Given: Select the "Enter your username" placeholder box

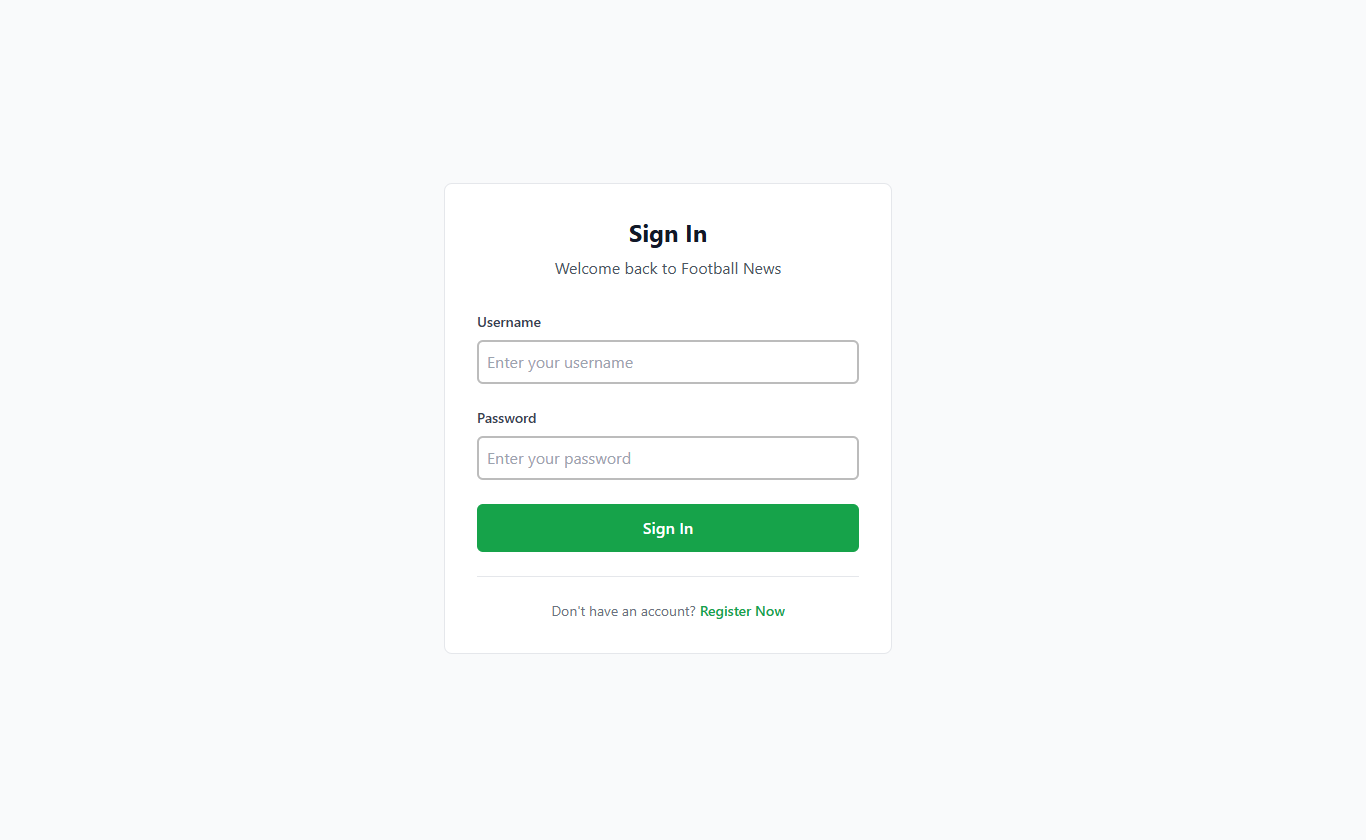Looking at the screenshot, I should click(667, 362).
